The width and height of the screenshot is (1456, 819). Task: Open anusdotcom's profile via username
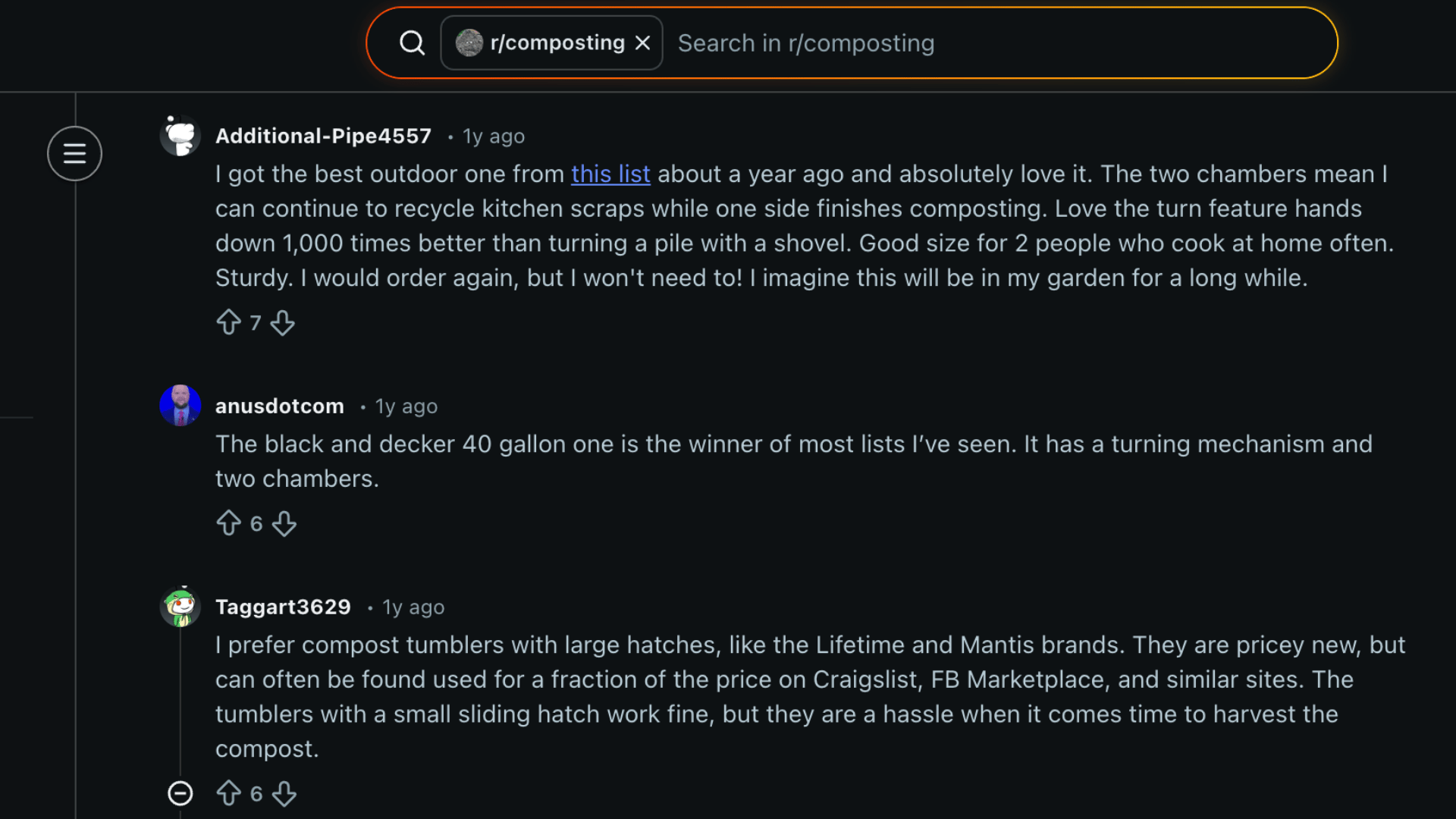[280, 406]
